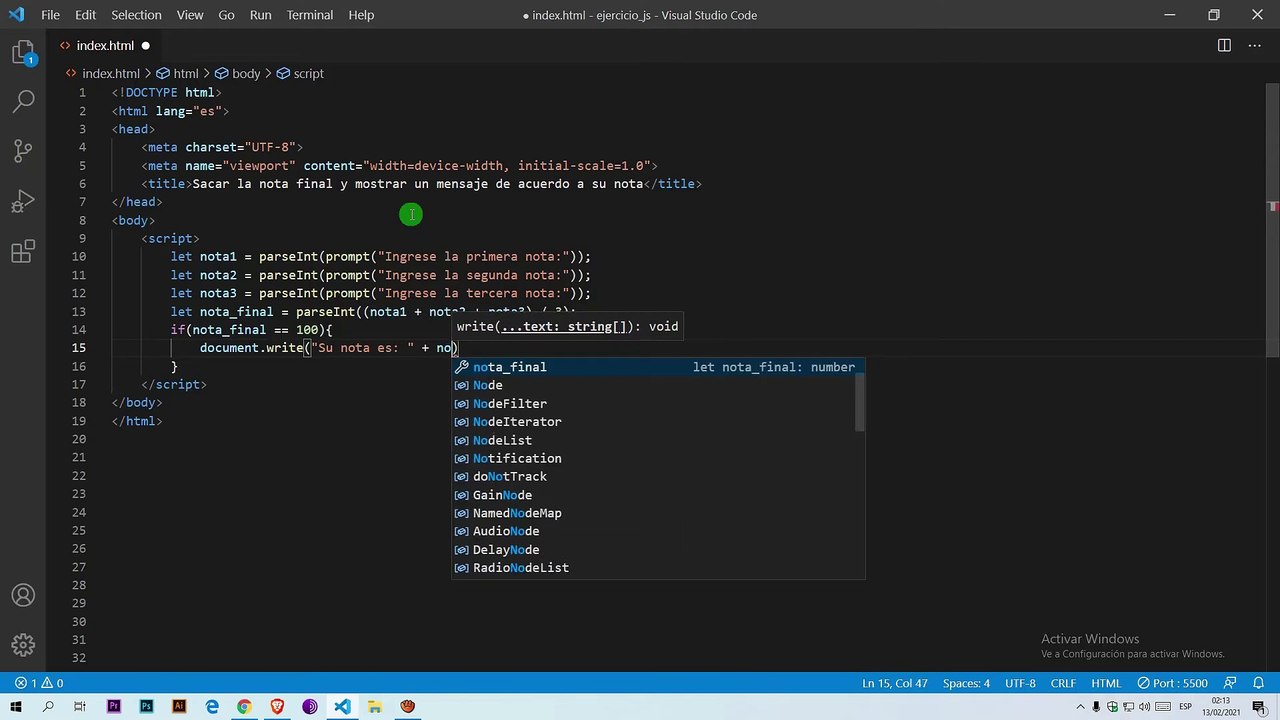Click Ln 15, Col 47 in status bar

895,683
